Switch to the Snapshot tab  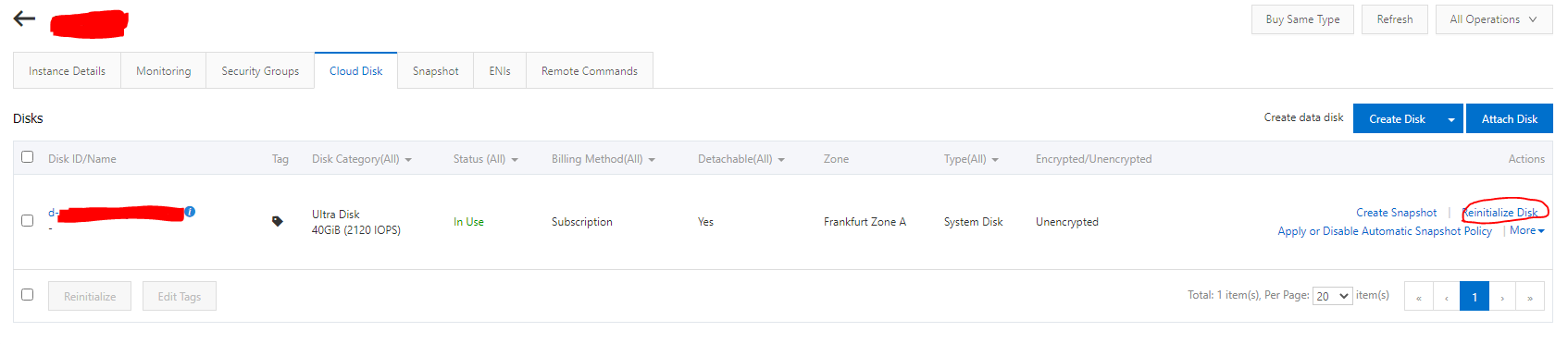click(435, 70)
